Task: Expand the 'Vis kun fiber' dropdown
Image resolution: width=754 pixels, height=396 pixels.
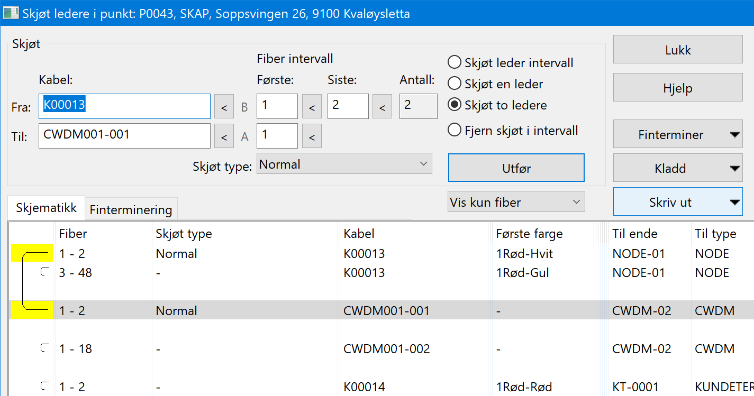Action: click(516, 202)
